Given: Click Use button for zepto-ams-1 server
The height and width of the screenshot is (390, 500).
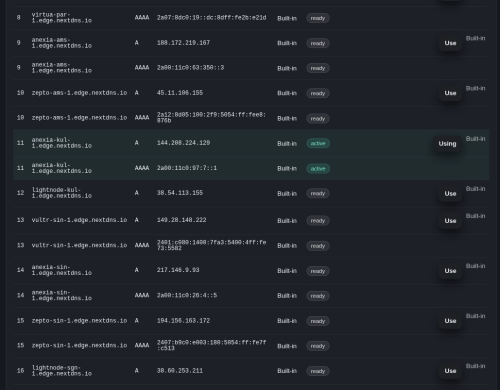Looking at the screenshot, I should [x=450, y=93].
